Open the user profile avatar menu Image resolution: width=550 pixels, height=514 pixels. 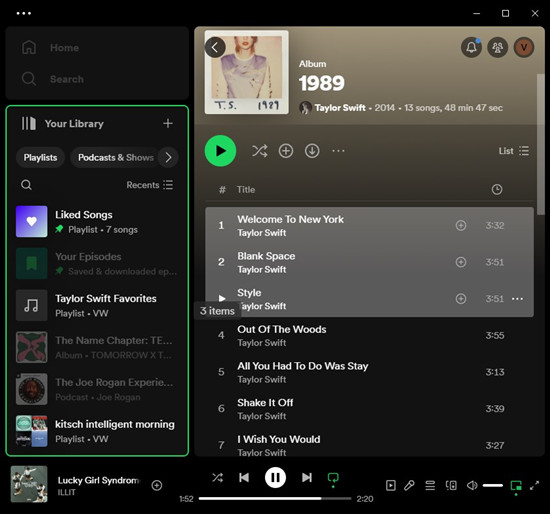pyautogui.click(x=524, y=47)
